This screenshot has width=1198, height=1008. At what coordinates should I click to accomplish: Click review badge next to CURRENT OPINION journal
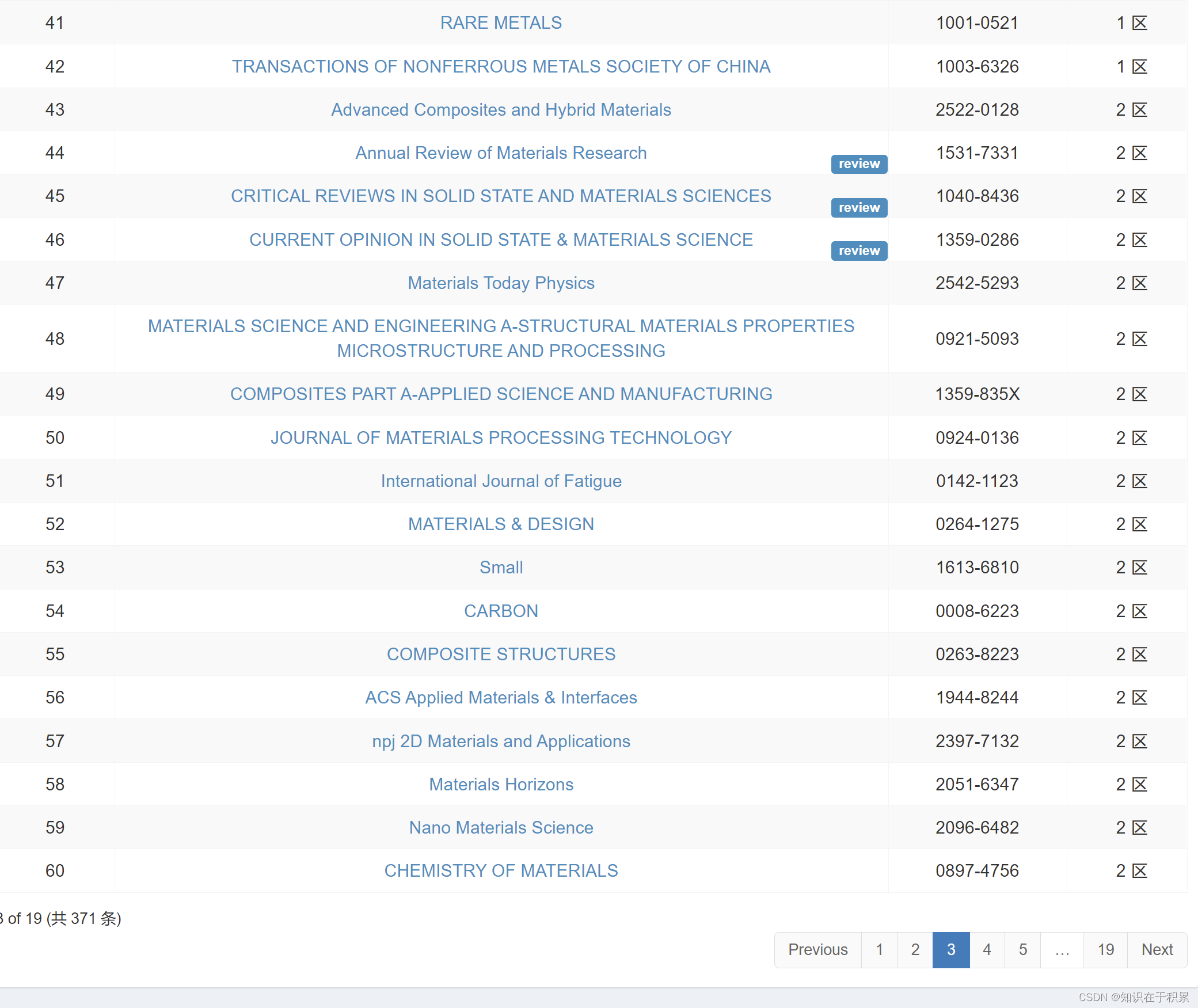pyautogui.click(x=858, y=250)
